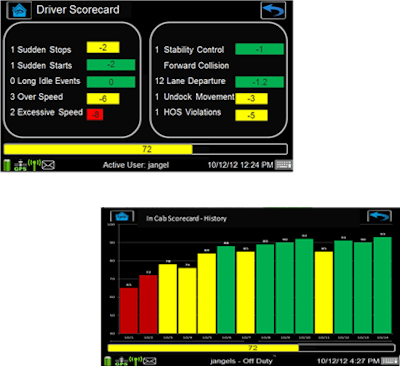This screenshot has height=366, width=400.
Task: Click 'Active User: jangel' status text
Action: [136, 165]
